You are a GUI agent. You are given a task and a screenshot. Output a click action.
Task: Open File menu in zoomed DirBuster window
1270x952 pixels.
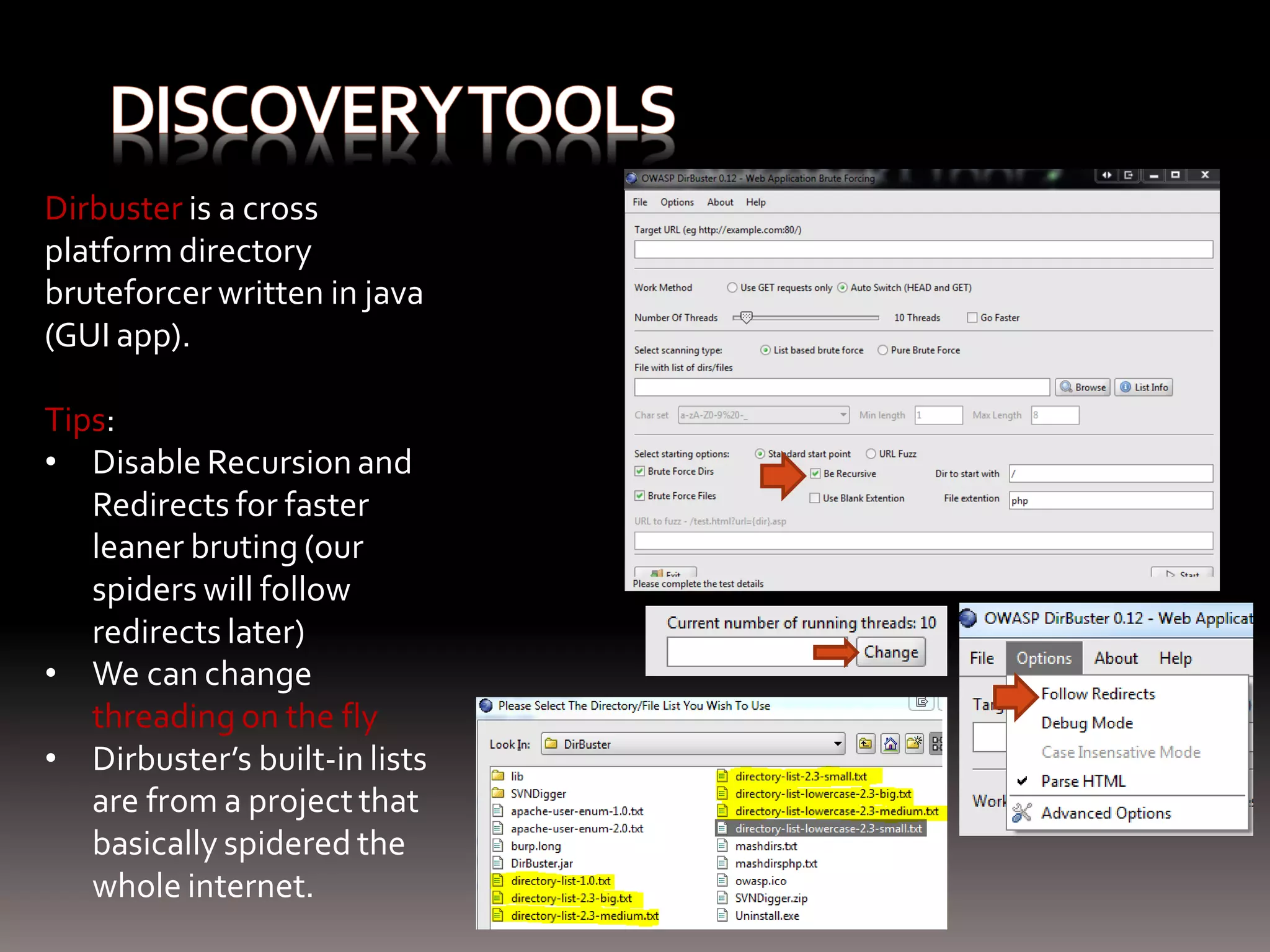(x=982, y=658)
